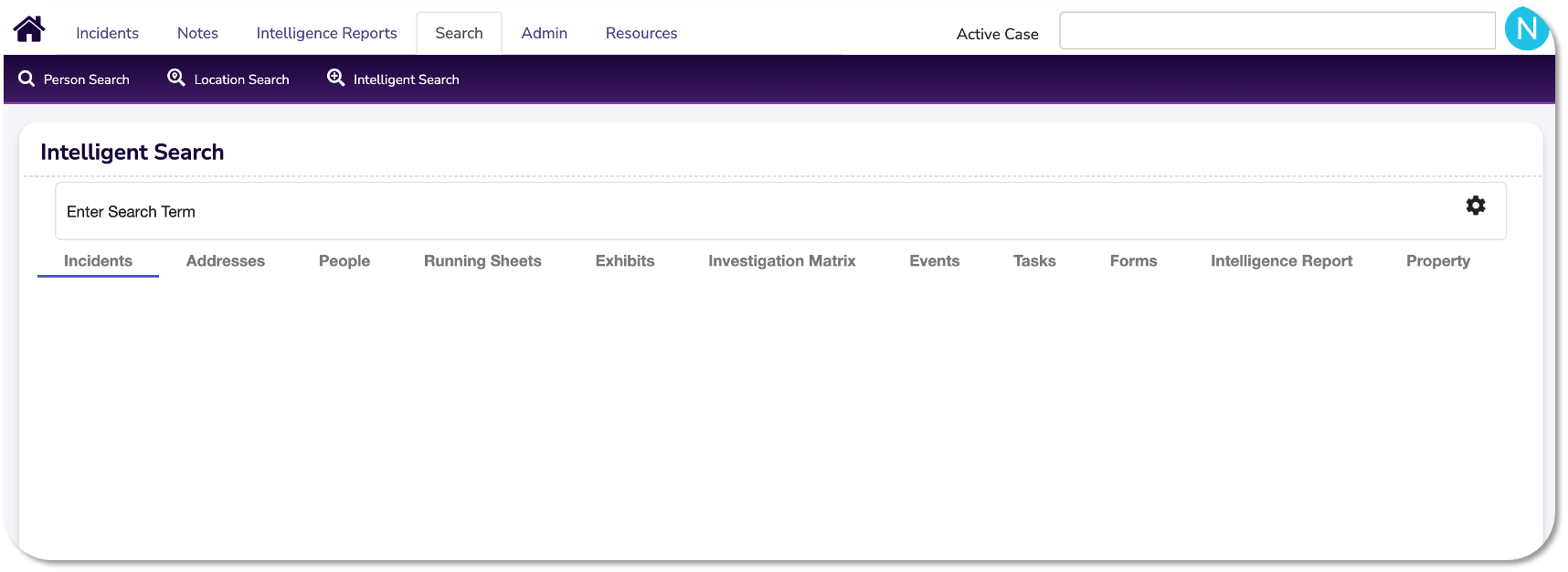The width and height of the screenshot is (1568, 572).
Task: Click the Person Search magnifier icon
Action: pyautogui.click(x=26, y=79)
